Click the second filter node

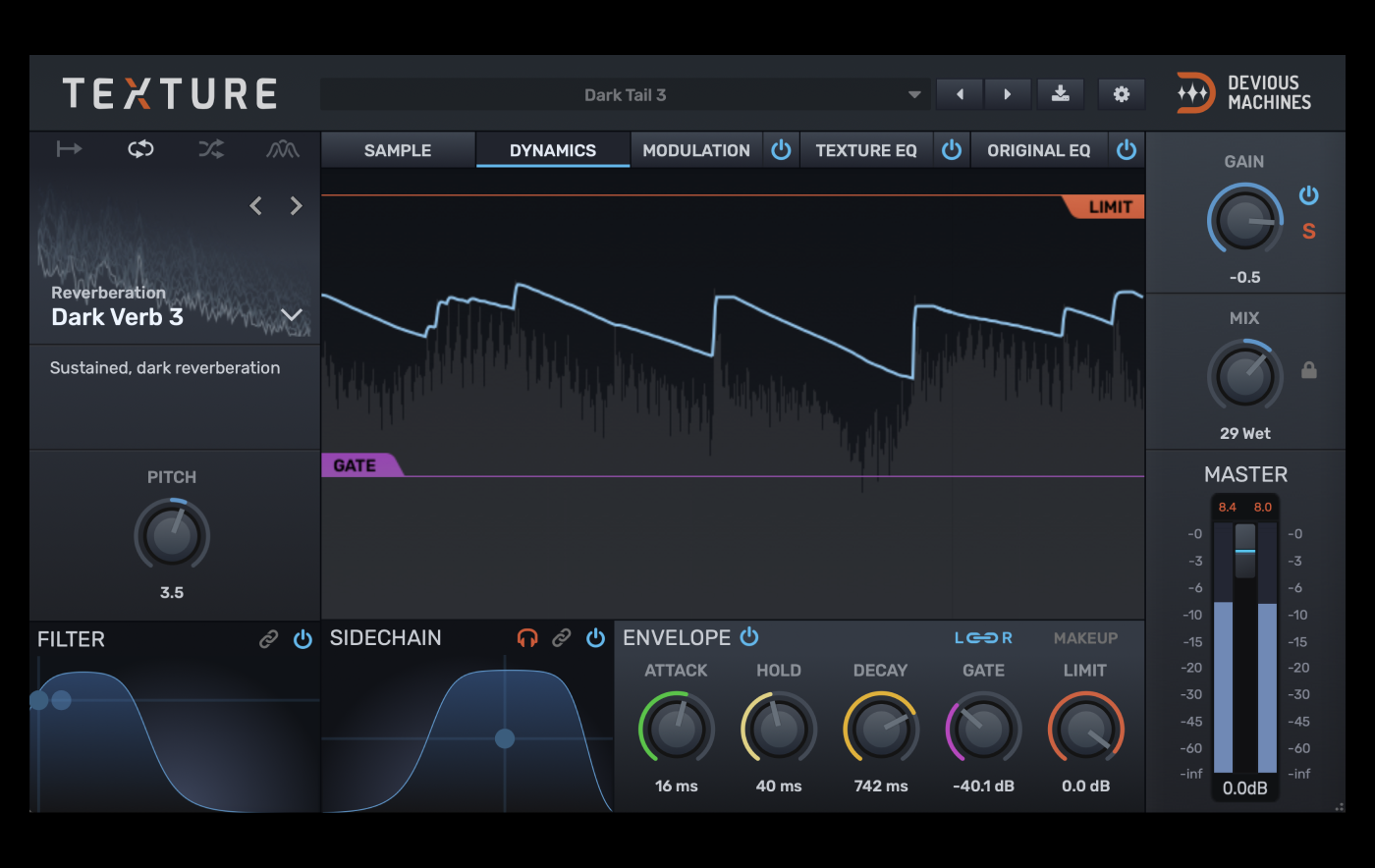[61, 700]
